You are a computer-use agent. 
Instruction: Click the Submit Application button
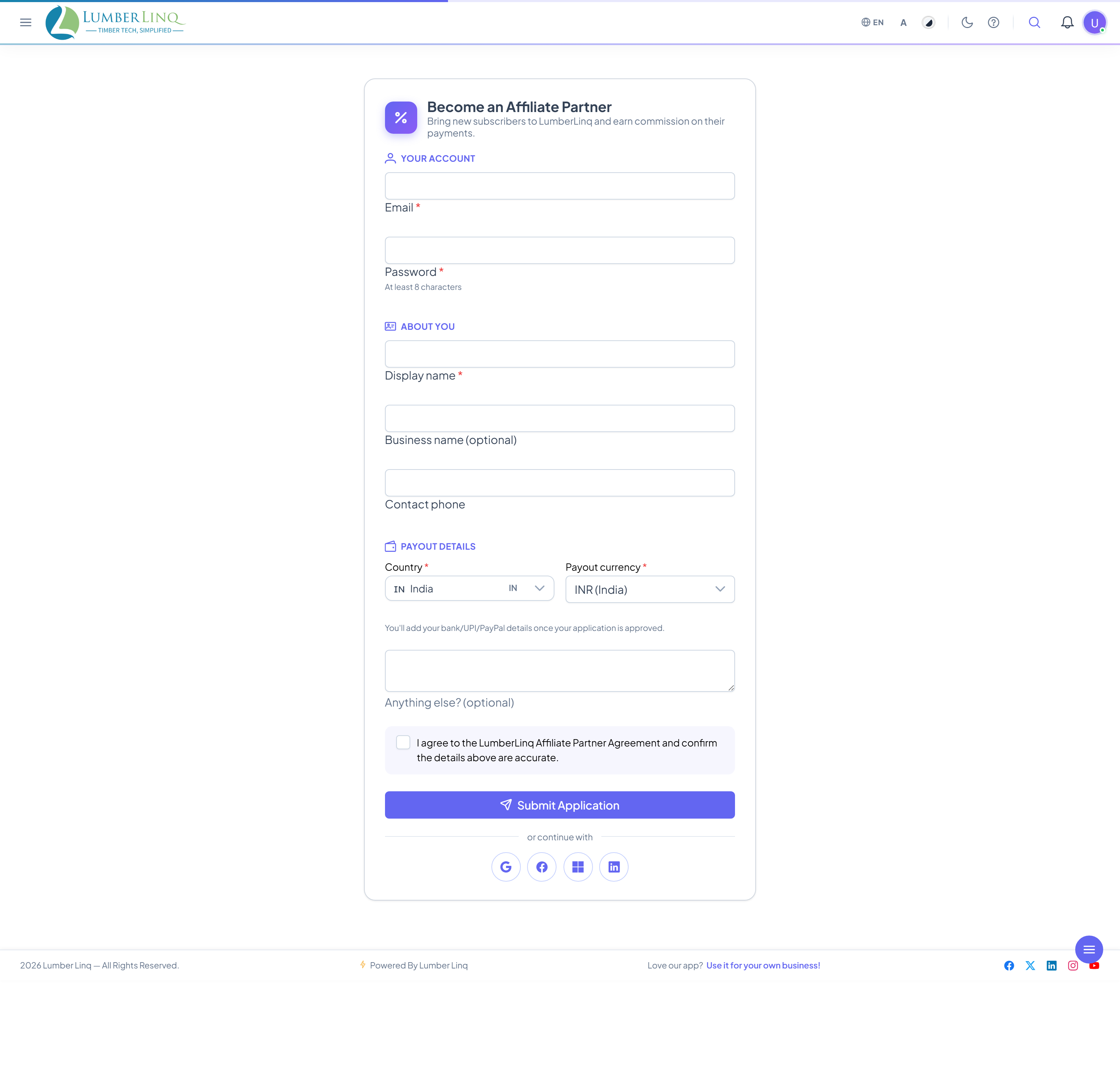point(559,805)
